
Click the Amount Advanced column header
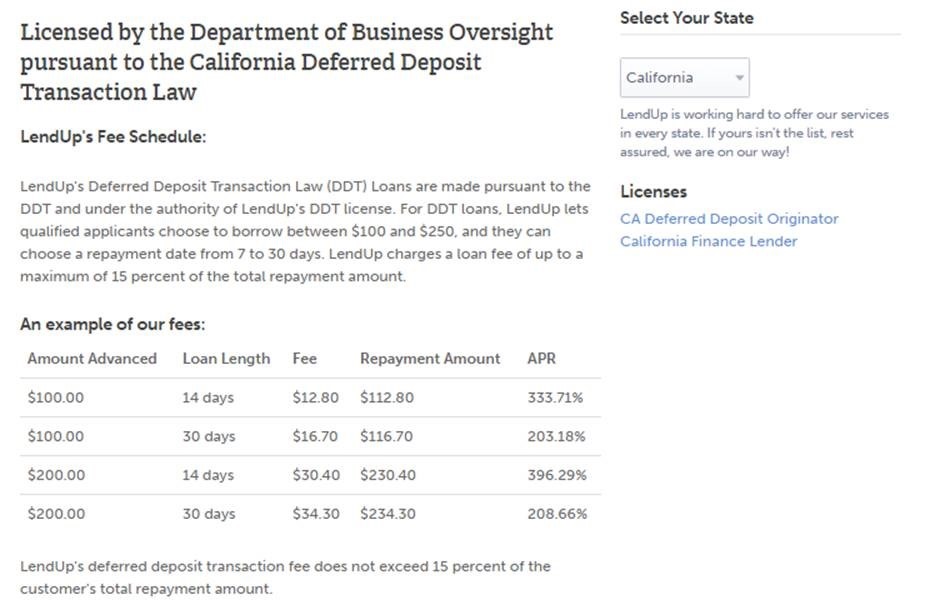(x=92, y=359)
